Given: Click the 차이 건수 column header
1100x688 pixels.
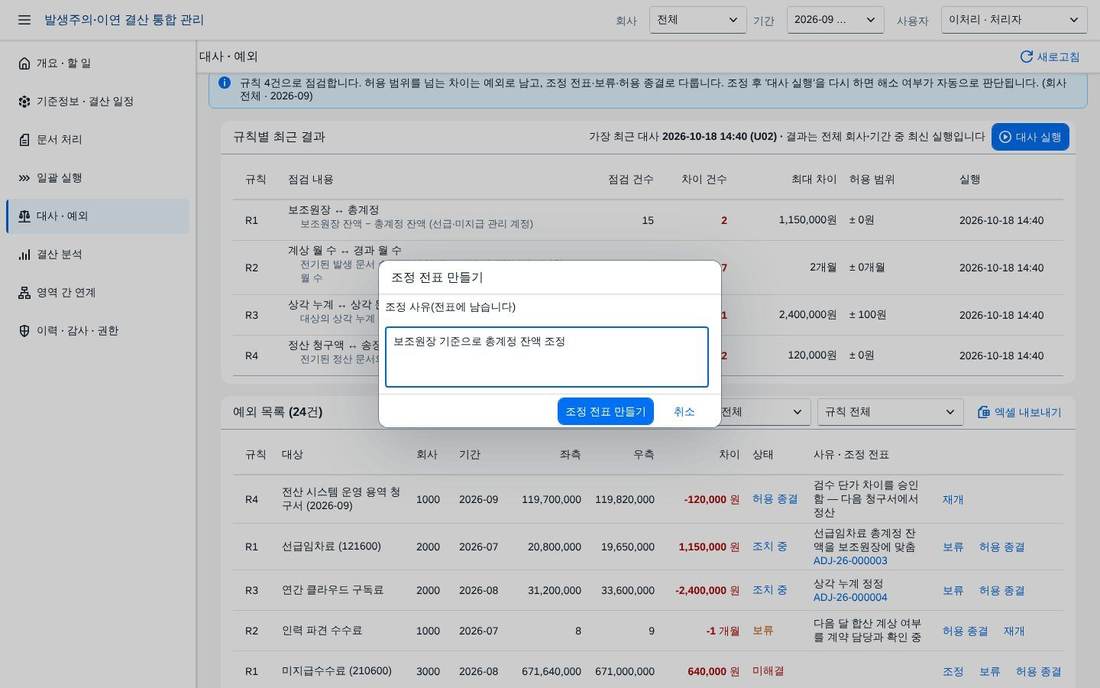Looking at the screenshot, I should (704, 180).
